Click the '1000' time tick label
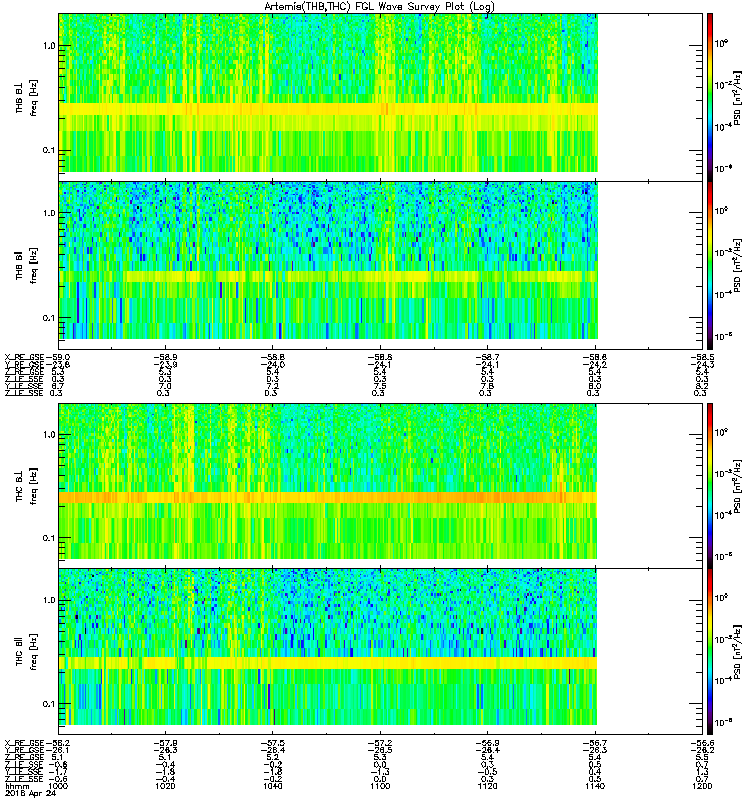Screen dimensions: 750x800 (57, 786)
